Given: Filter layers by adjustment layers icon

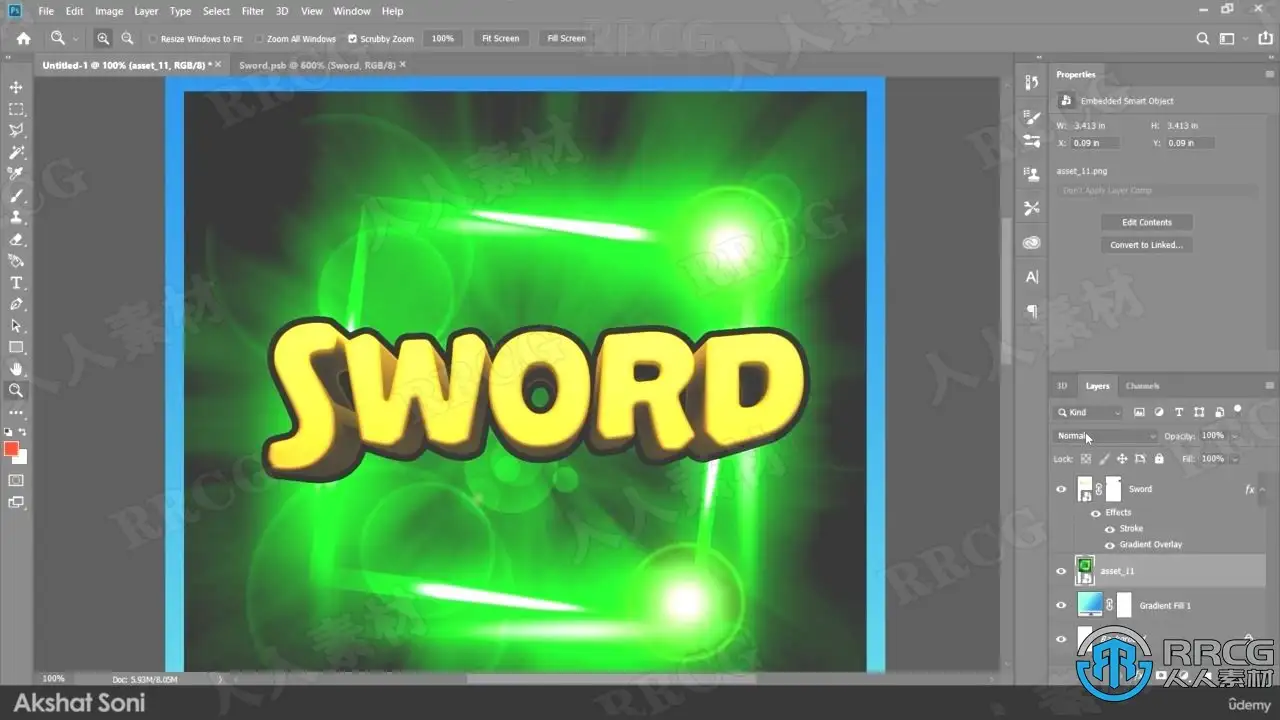Looking at the screenshot, I should click(x=1159, y=412).
